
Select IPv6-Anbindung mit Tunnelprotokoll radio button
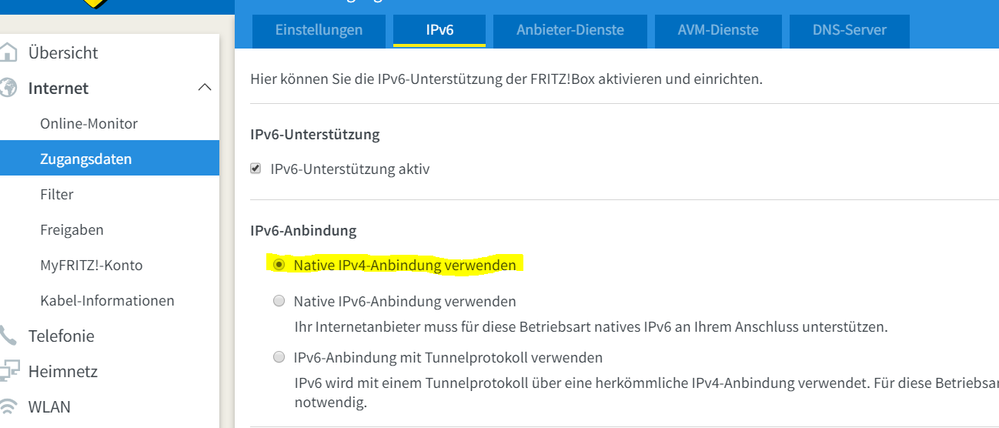[x=278, y=357]
